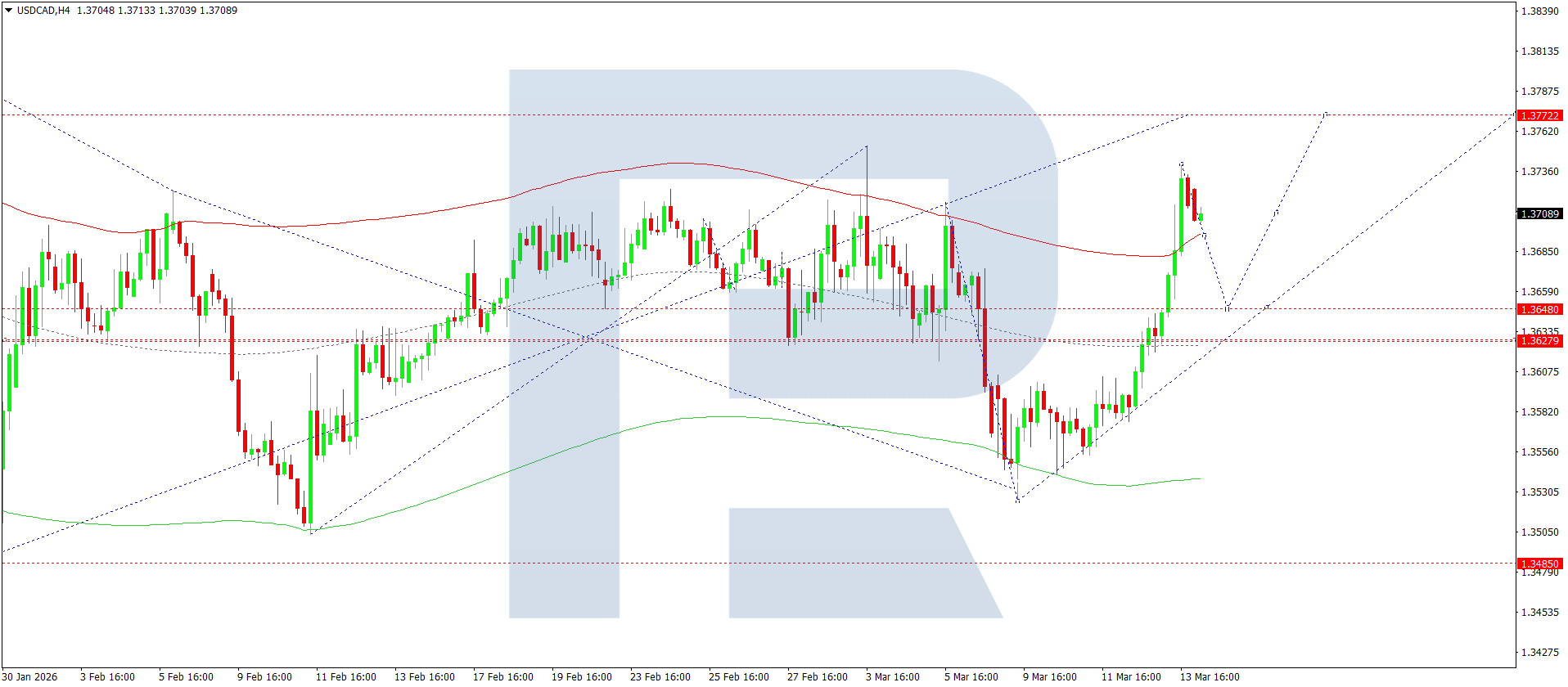Click the most recent green candle
Screen dimensions: 1568x687
click(1201, 217)
